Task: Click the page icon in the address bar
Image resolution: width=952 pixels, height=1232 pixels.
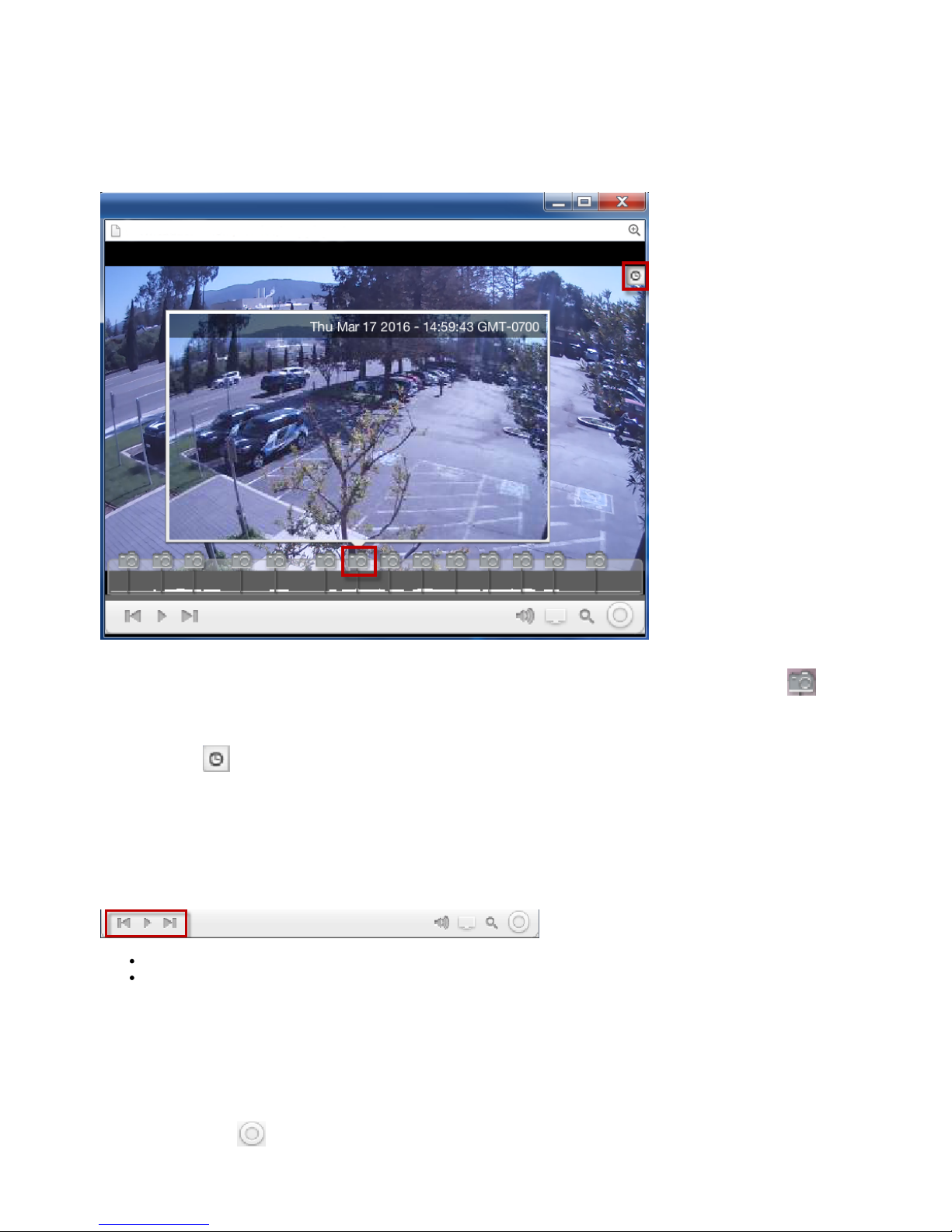Action: 116,230
